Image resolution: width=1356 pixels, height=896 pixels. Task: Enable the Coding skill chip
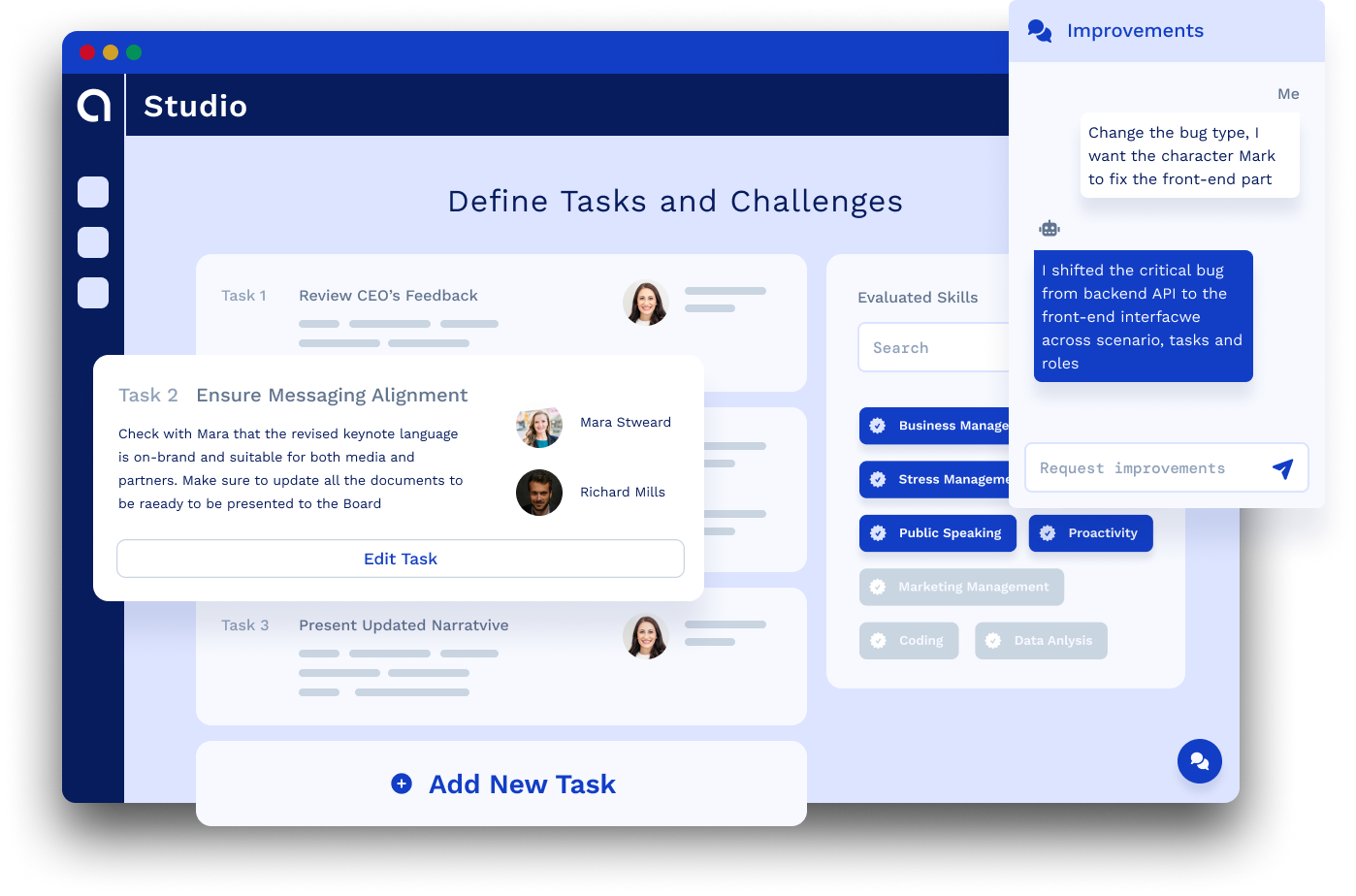coord(909,641)
